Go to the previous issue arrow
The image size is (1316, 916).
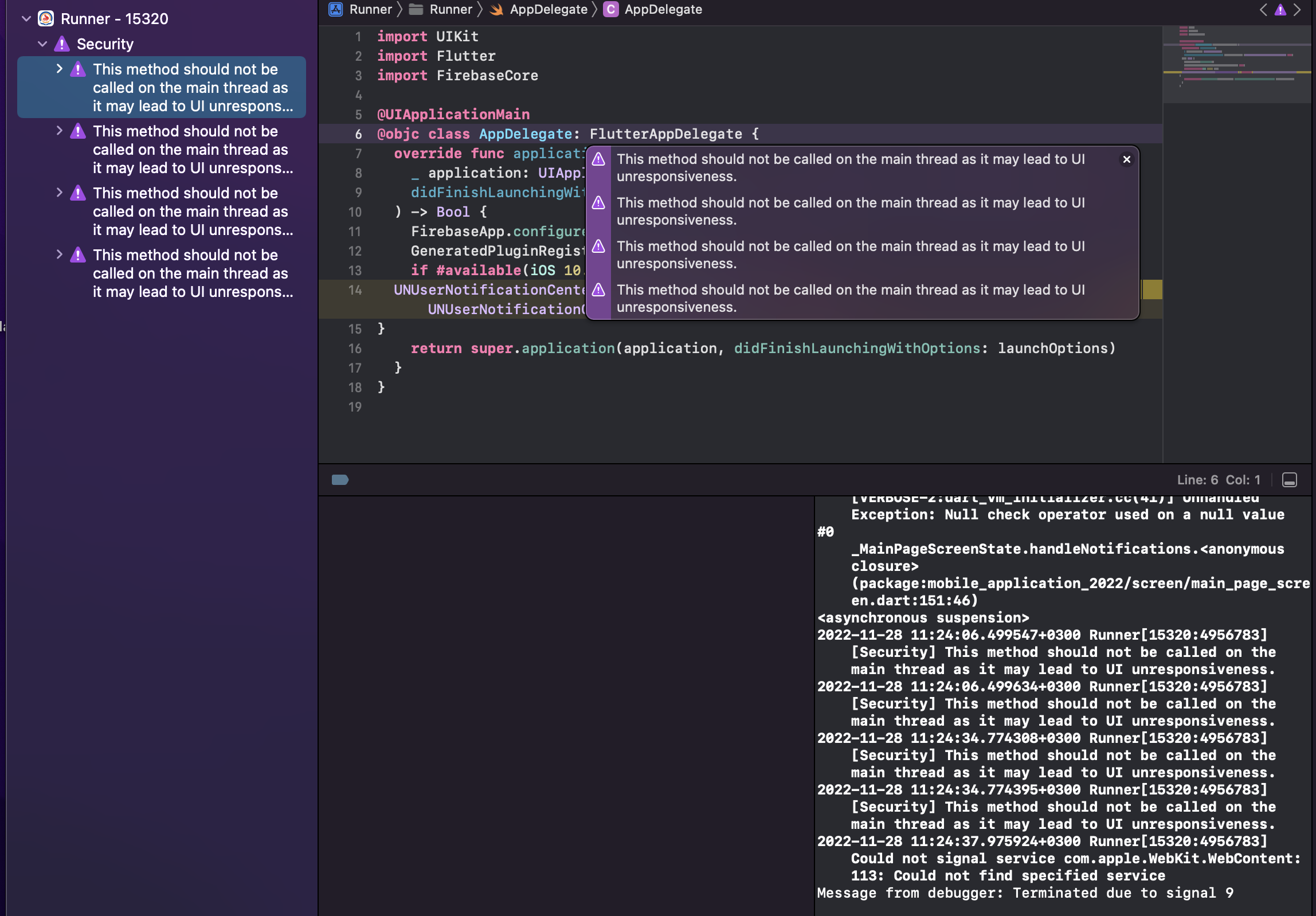[x=1263, y=9]
